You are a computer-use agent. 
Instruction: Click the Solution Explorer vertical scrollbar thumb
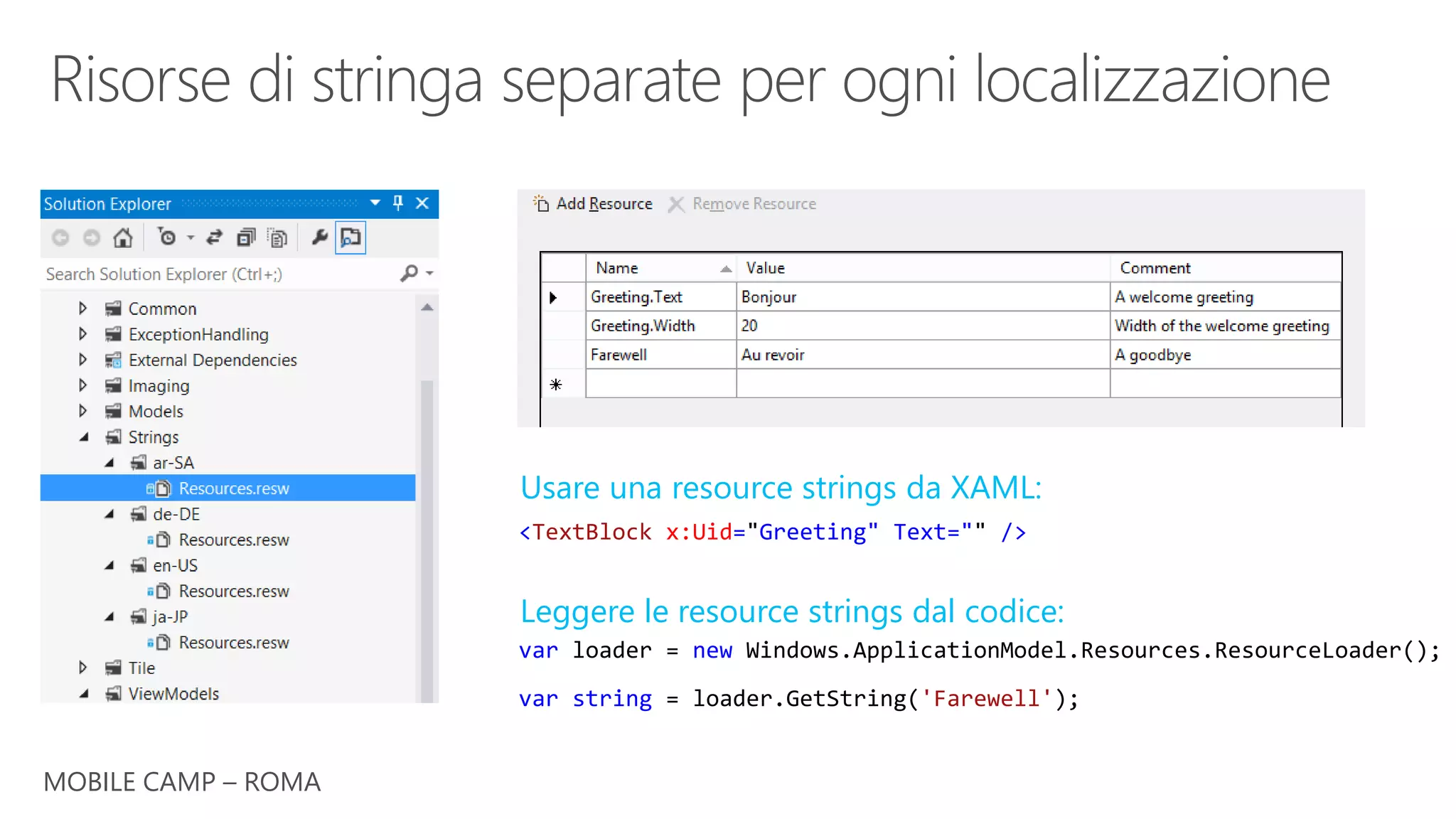tap(427, 540)
